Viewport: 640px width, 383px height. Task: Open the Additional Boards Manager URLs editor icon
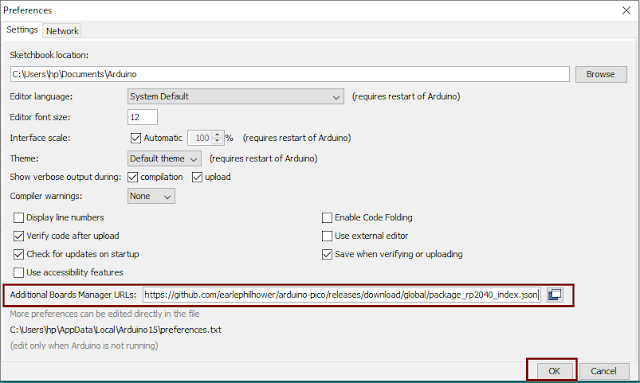tap(555, 294)
